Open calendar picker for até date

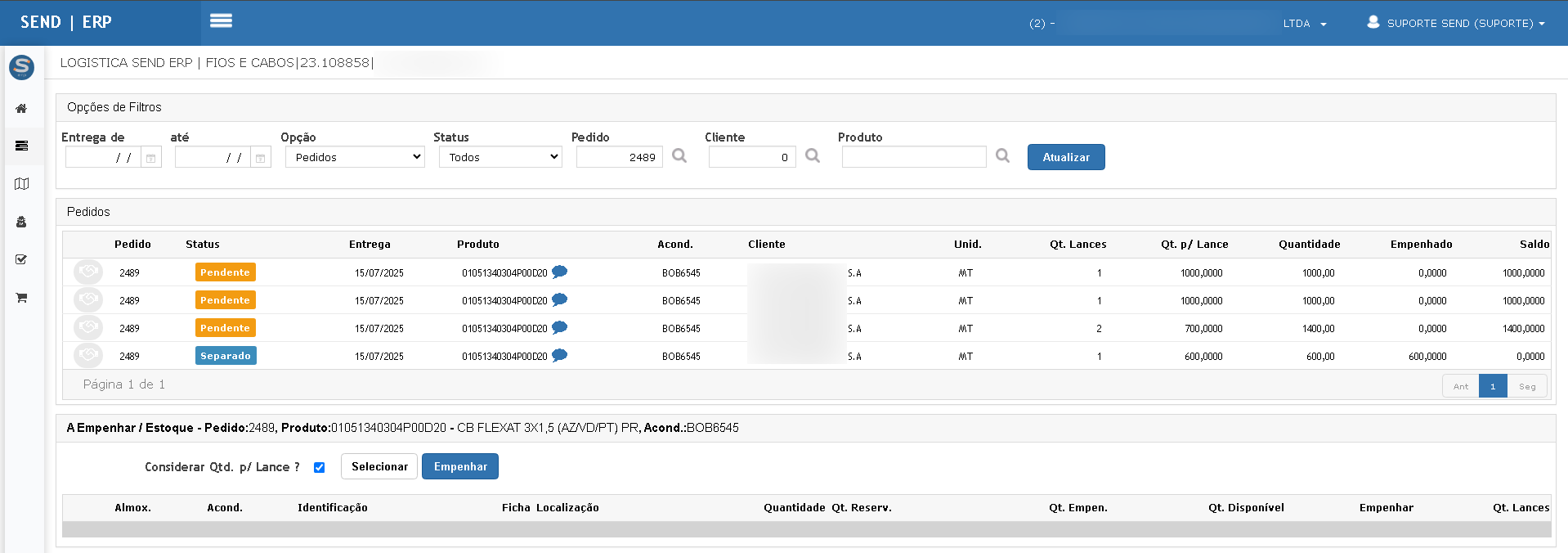click(261, 157)
